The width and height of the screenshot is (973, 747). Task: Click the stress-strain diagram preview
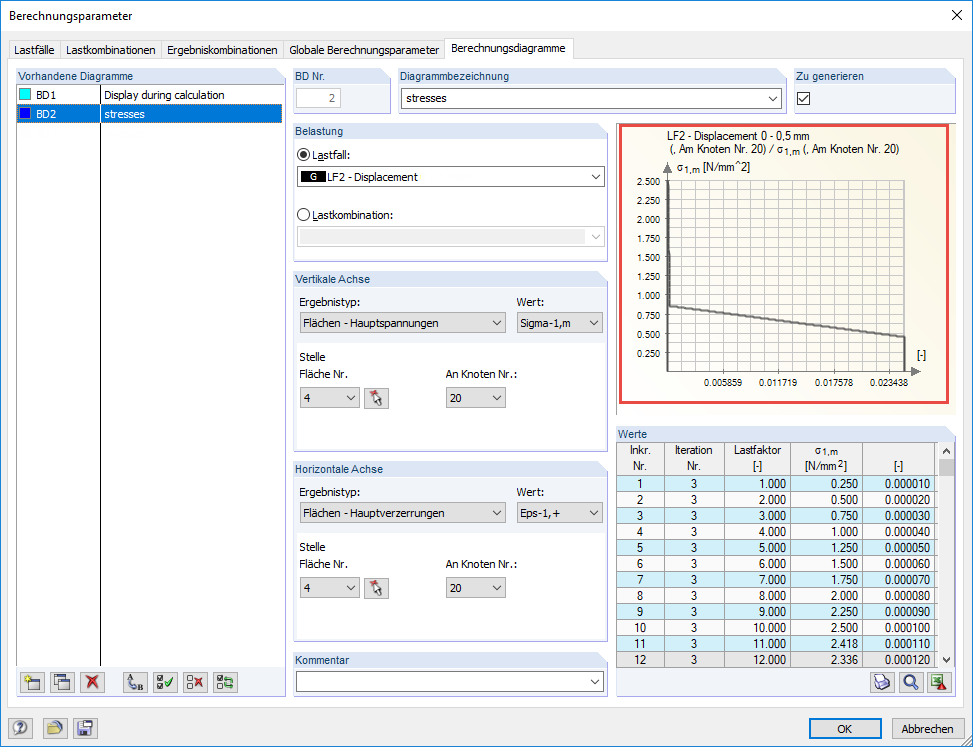click(784, 264)
